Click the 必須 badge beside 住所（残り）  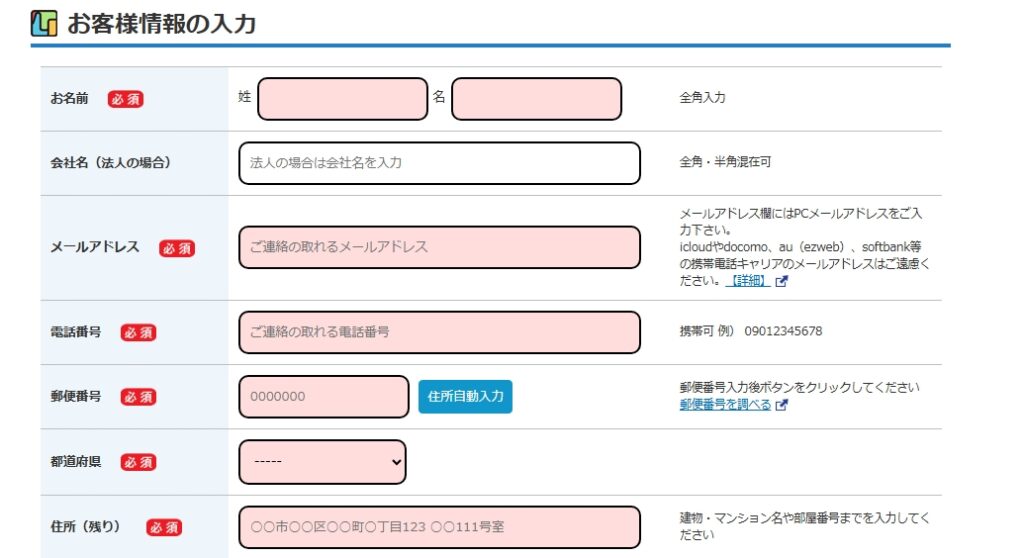tap(164, 527)
